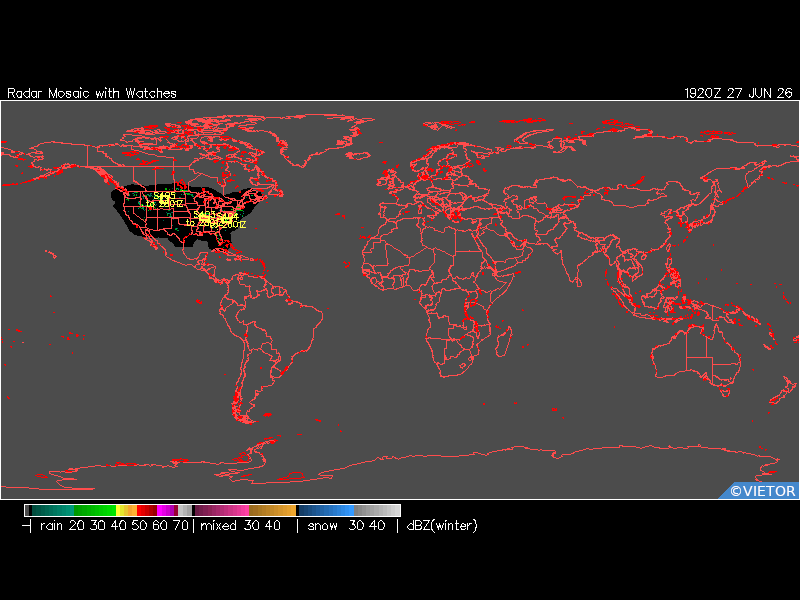Image resolution: width=800 pixels, height=600 pixels.
Task: Click the rain scale value 70
Action: [181, 526]
